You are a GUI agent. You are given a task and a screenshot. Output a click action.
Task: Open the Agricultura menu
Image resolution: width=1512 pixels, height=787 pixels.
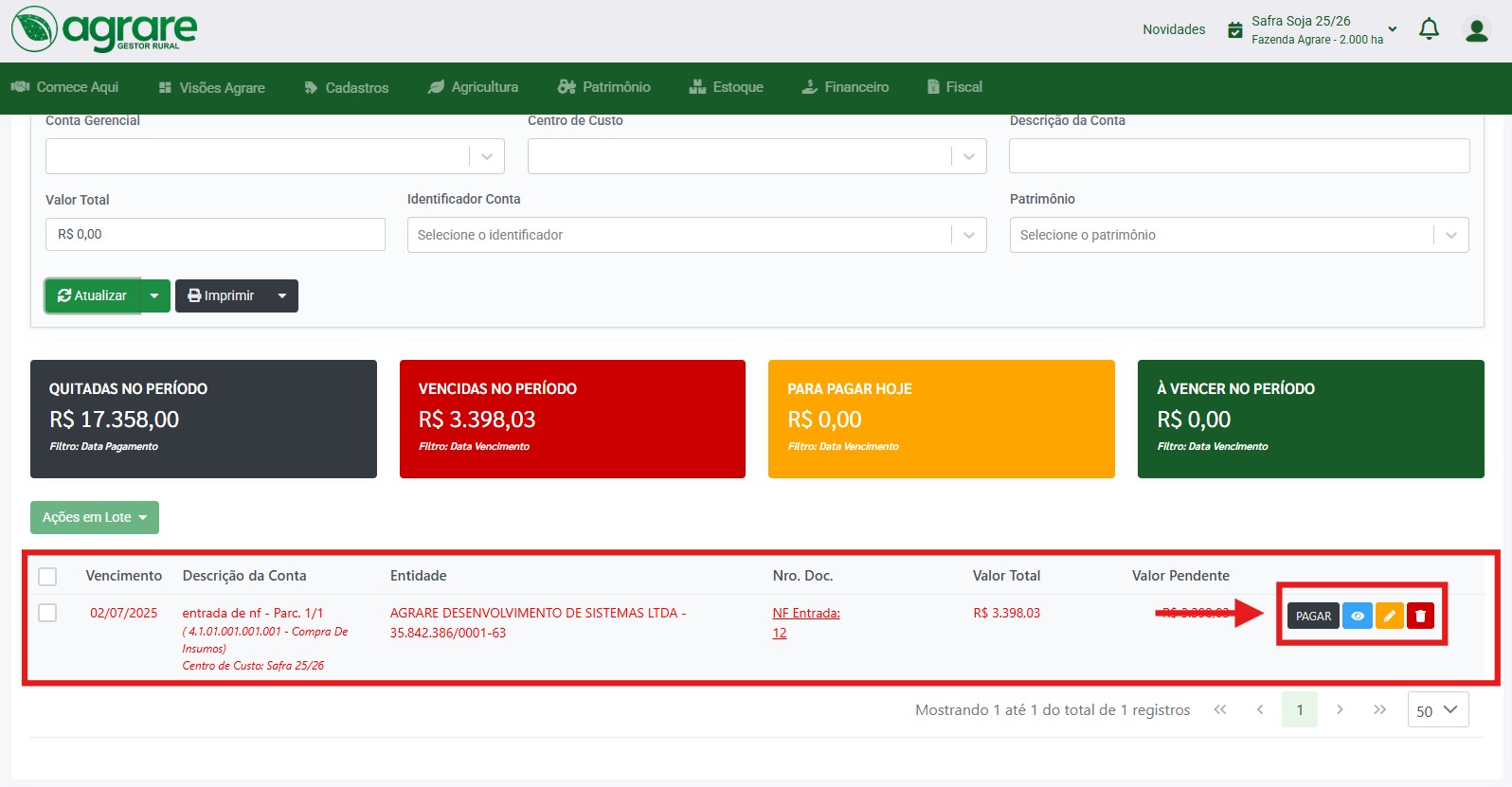(473, 87)
